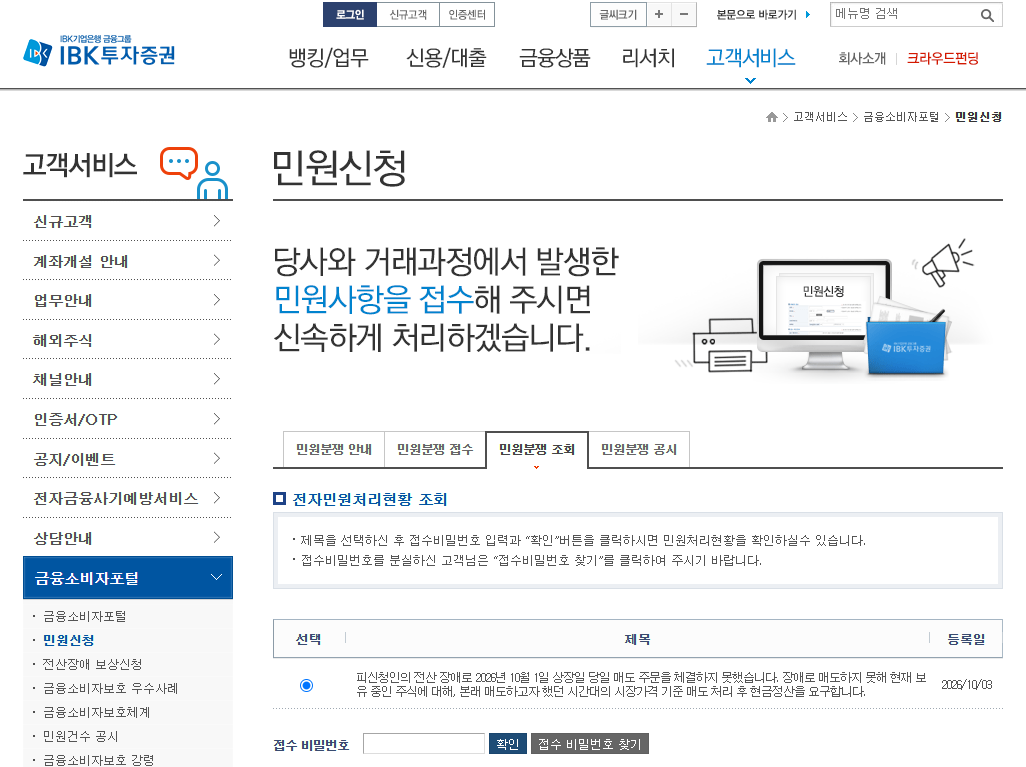Expand the 계좌개설 안내 sidebar menu

(x=128, y=261)
